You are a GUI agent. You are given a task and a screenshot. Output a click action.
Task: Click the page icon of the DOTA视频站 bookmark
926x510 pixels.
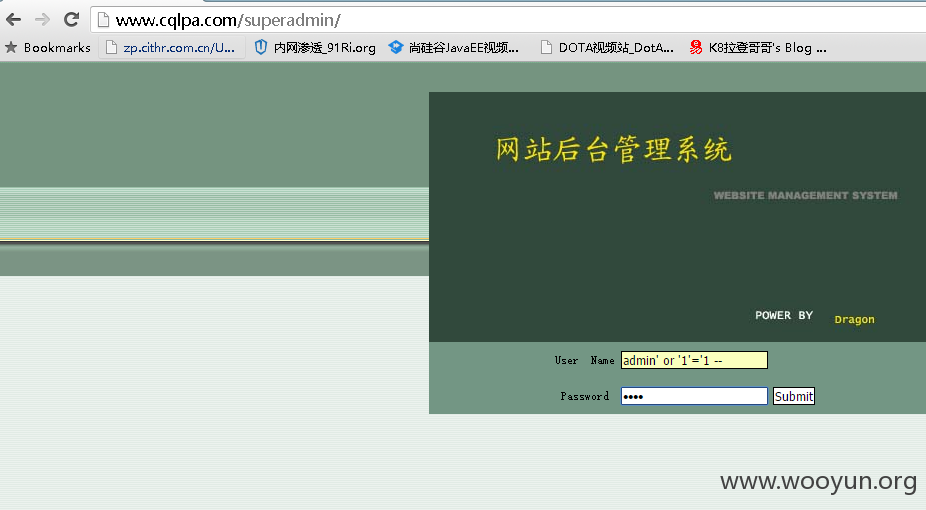tap(546, 48)
